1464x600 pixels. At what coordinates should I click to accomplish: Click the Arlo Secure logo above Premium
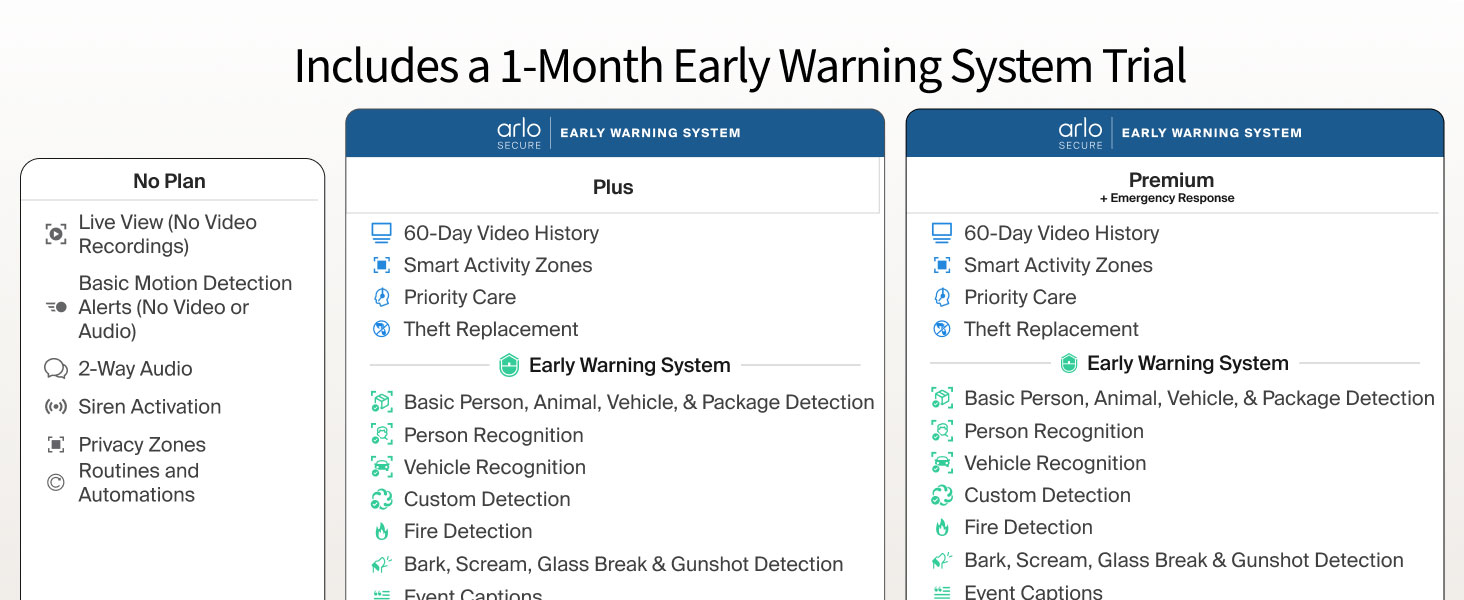tap(1080, 133)
